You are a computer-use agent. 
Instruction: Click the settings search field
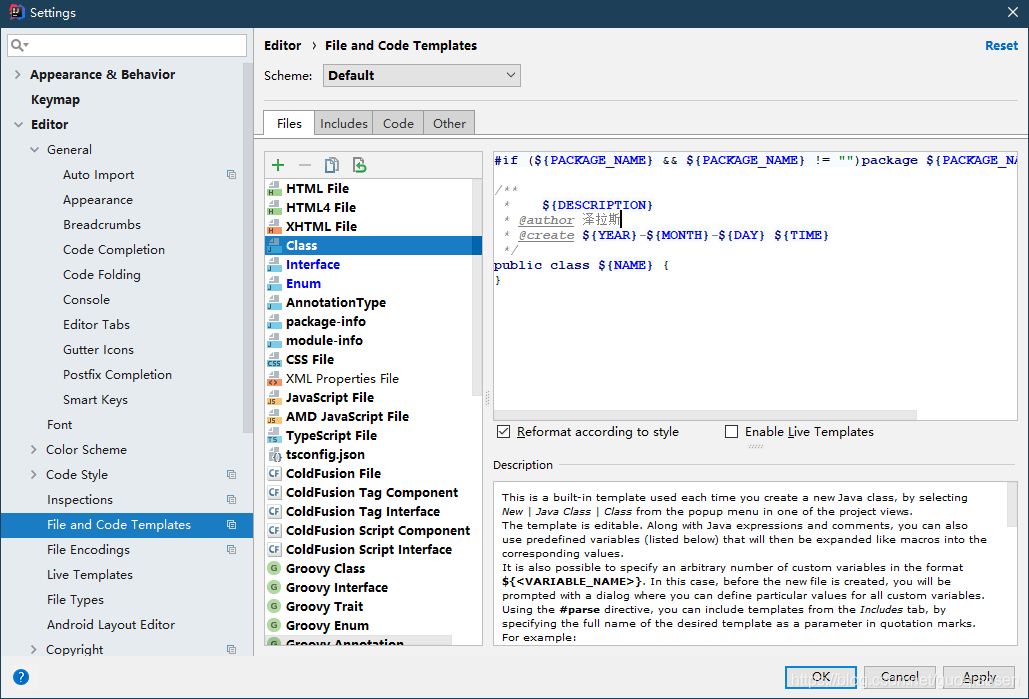tap(127, 45)
